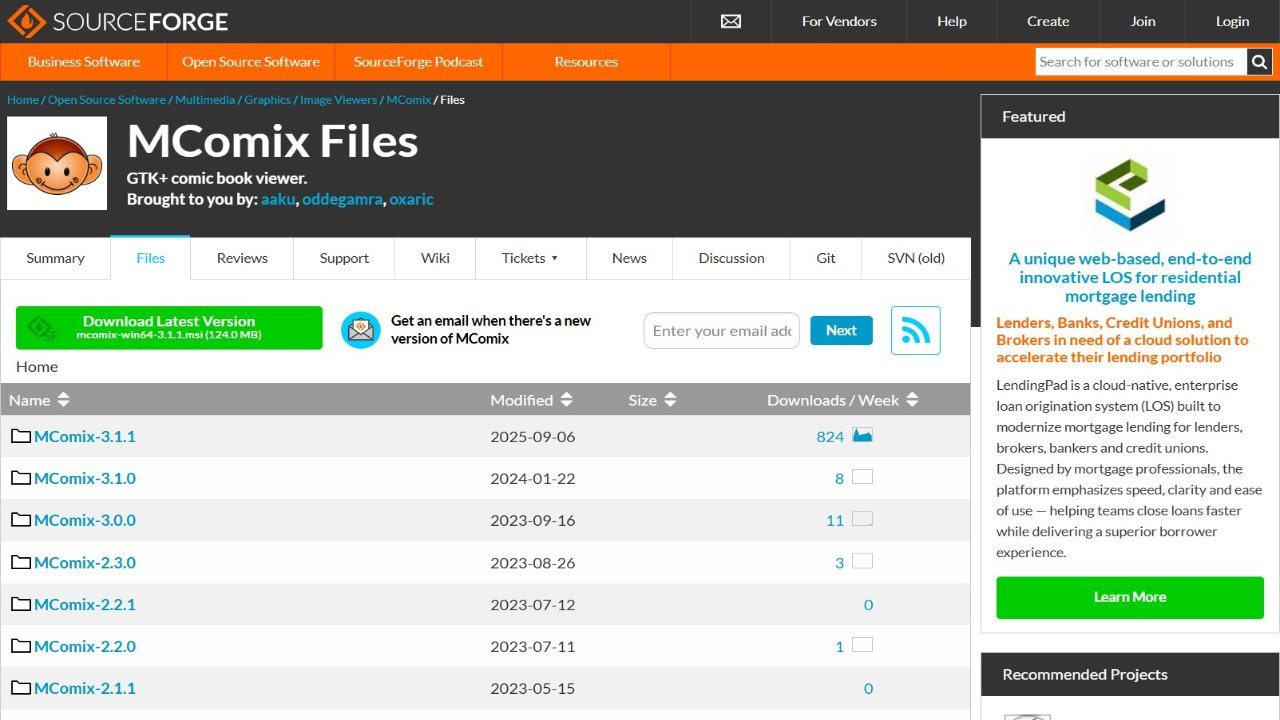View download stats chart for MComix-3.1.0
The image size is (1280, 720).
(862, 477)
